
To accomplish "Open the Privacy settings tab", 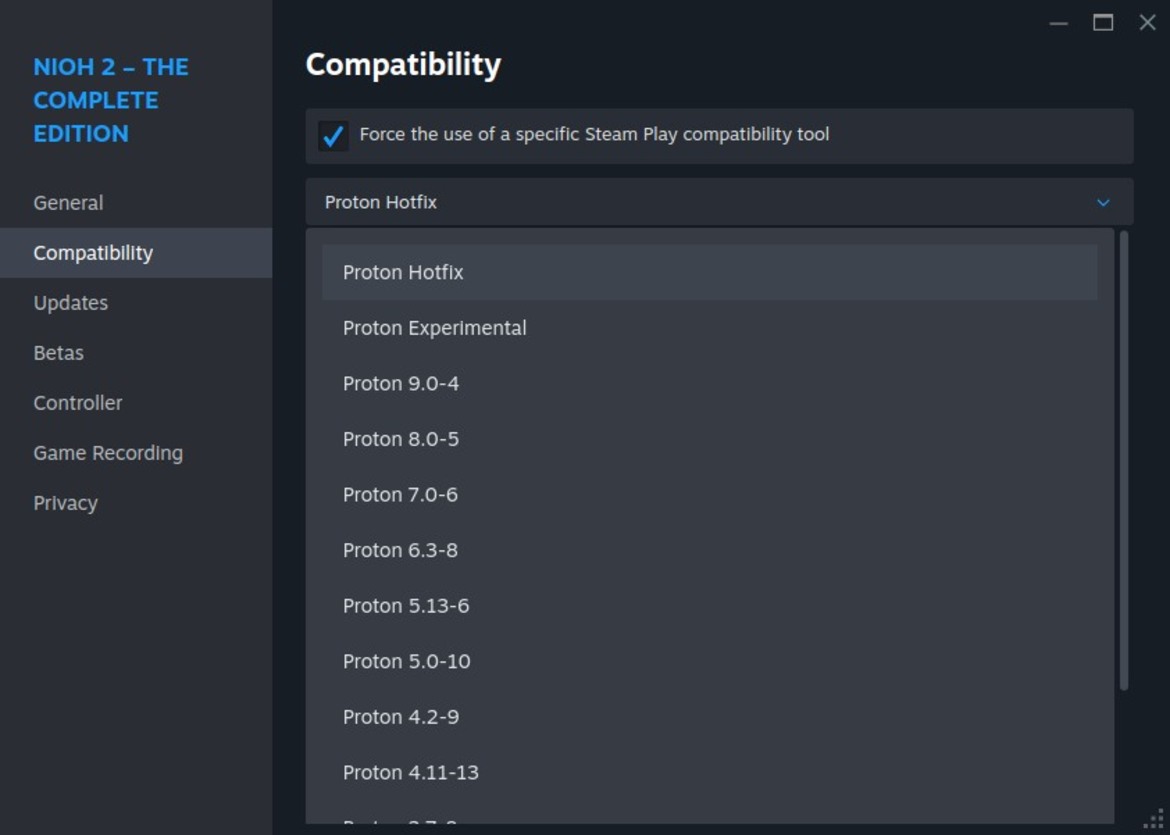I will pos(65,503).
